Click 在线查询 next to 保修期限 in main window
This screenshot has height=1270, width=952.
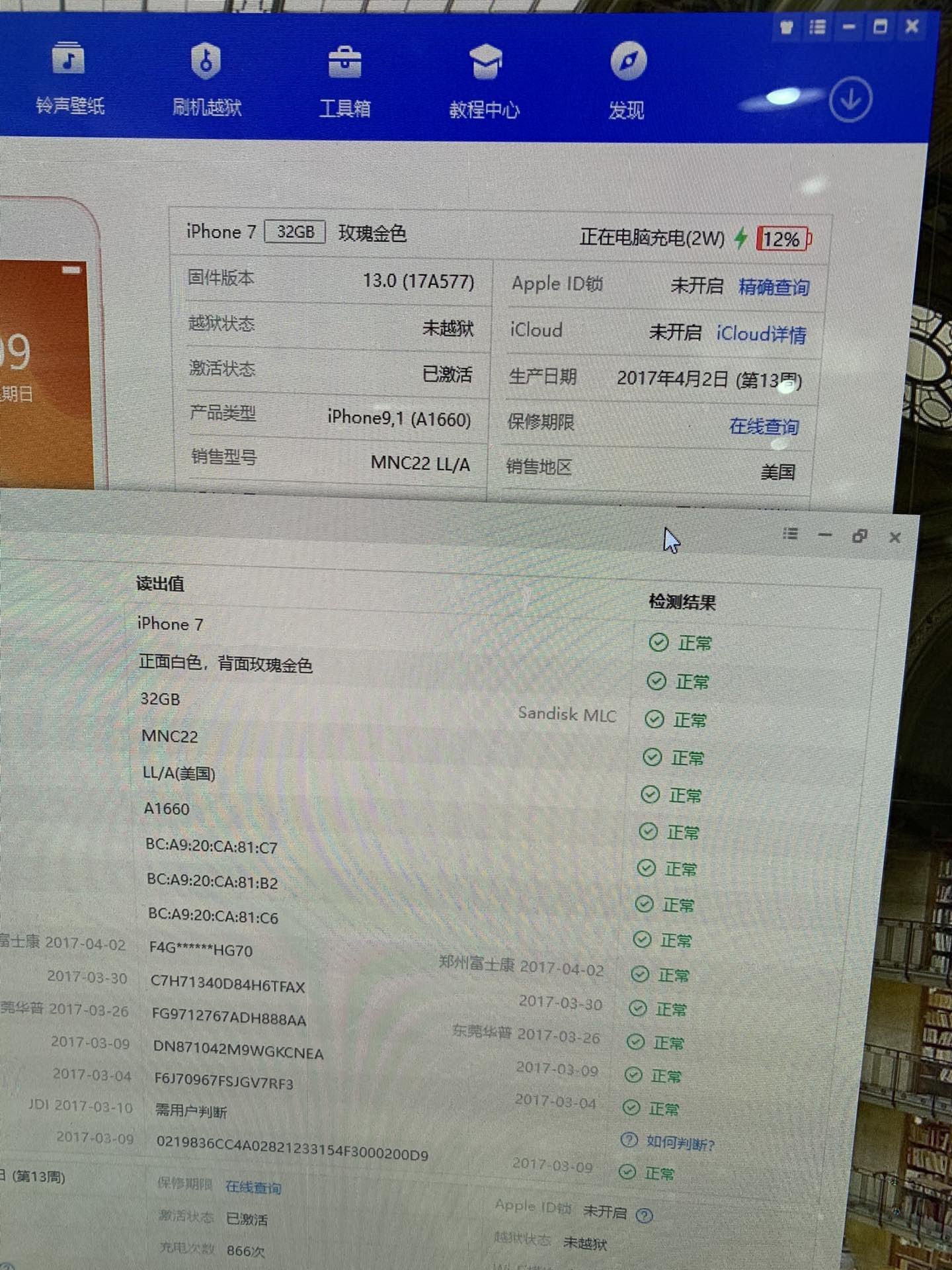[x=764, y=426]
